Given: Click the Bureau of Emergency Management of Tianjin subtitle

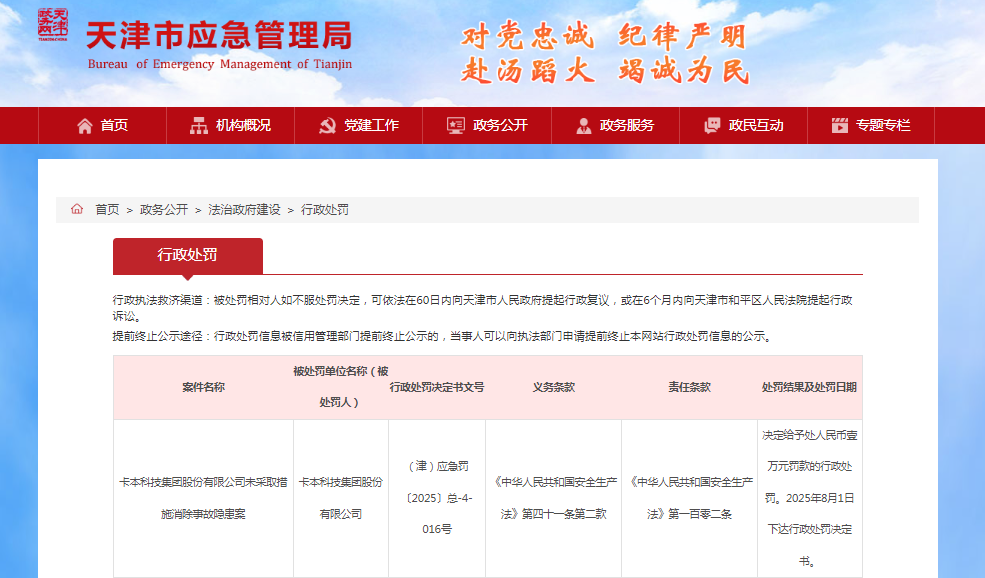Looking at the screenshot, I should pyautogui.click(x=219, y=64).
